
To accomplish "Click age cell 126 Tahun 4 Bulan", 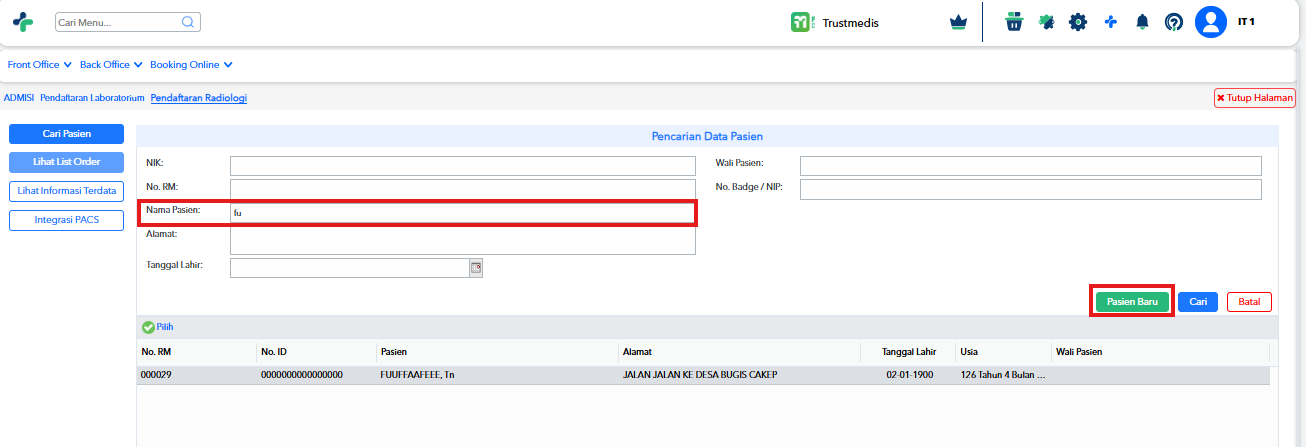I will point(1002,375).
